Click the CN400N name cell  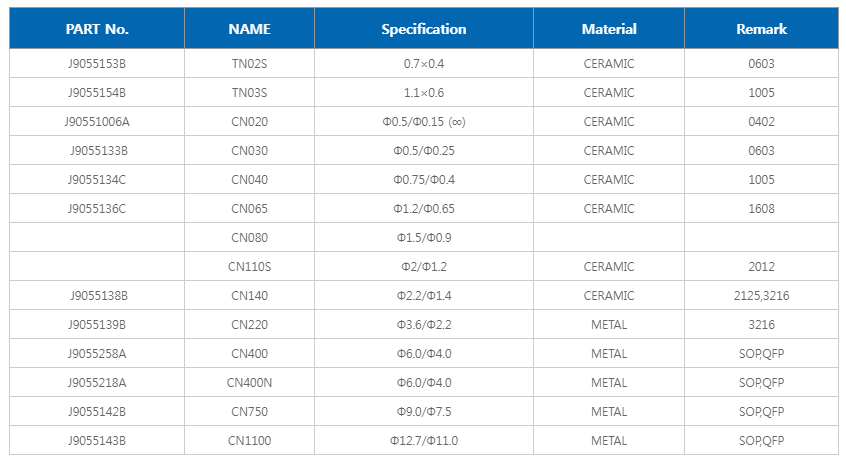coord(249,383)
